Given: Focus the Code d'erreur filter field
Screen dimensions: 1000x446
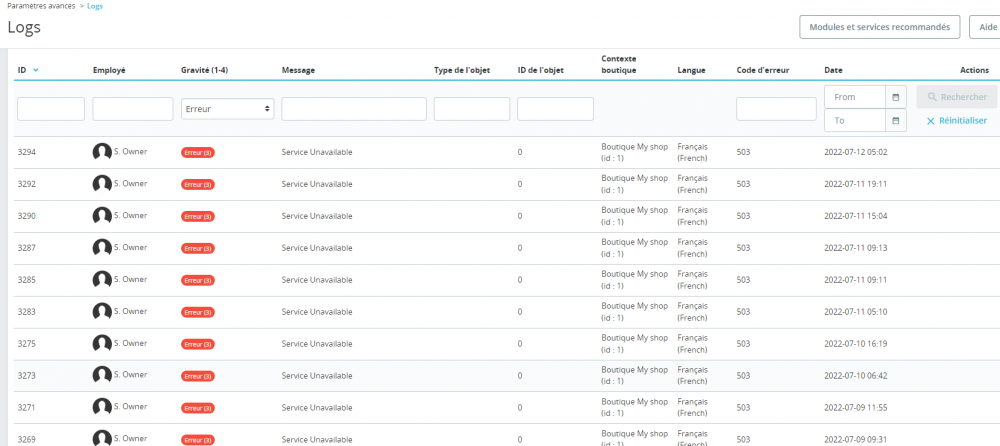Looking at the screenshot, I should 776,109.
